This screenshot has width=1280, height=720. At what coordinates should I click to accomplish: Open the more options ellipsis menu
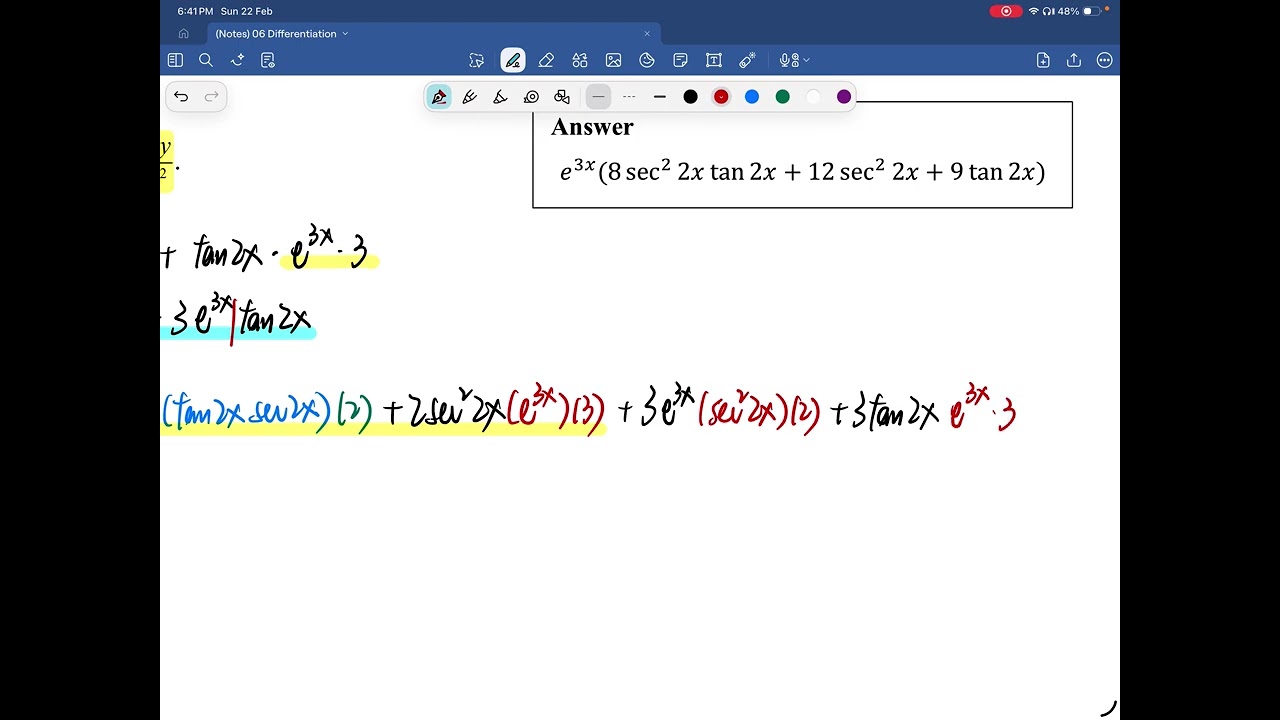point(1105,60)
